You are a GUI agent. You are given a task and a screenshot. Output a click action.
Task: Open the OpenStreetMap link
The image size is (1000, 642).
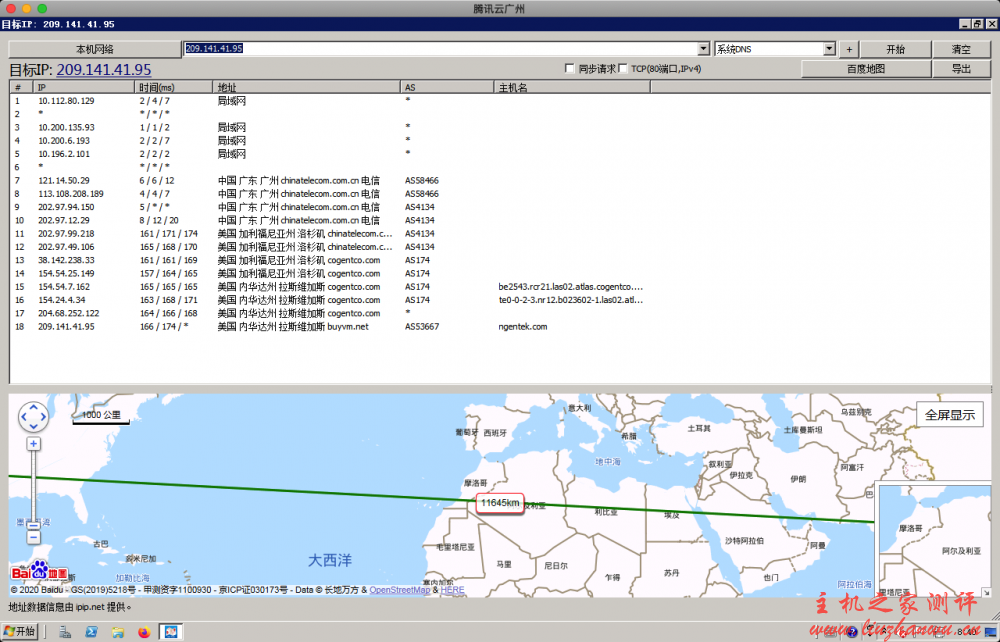pyautogui.click(x=400, y=590)
